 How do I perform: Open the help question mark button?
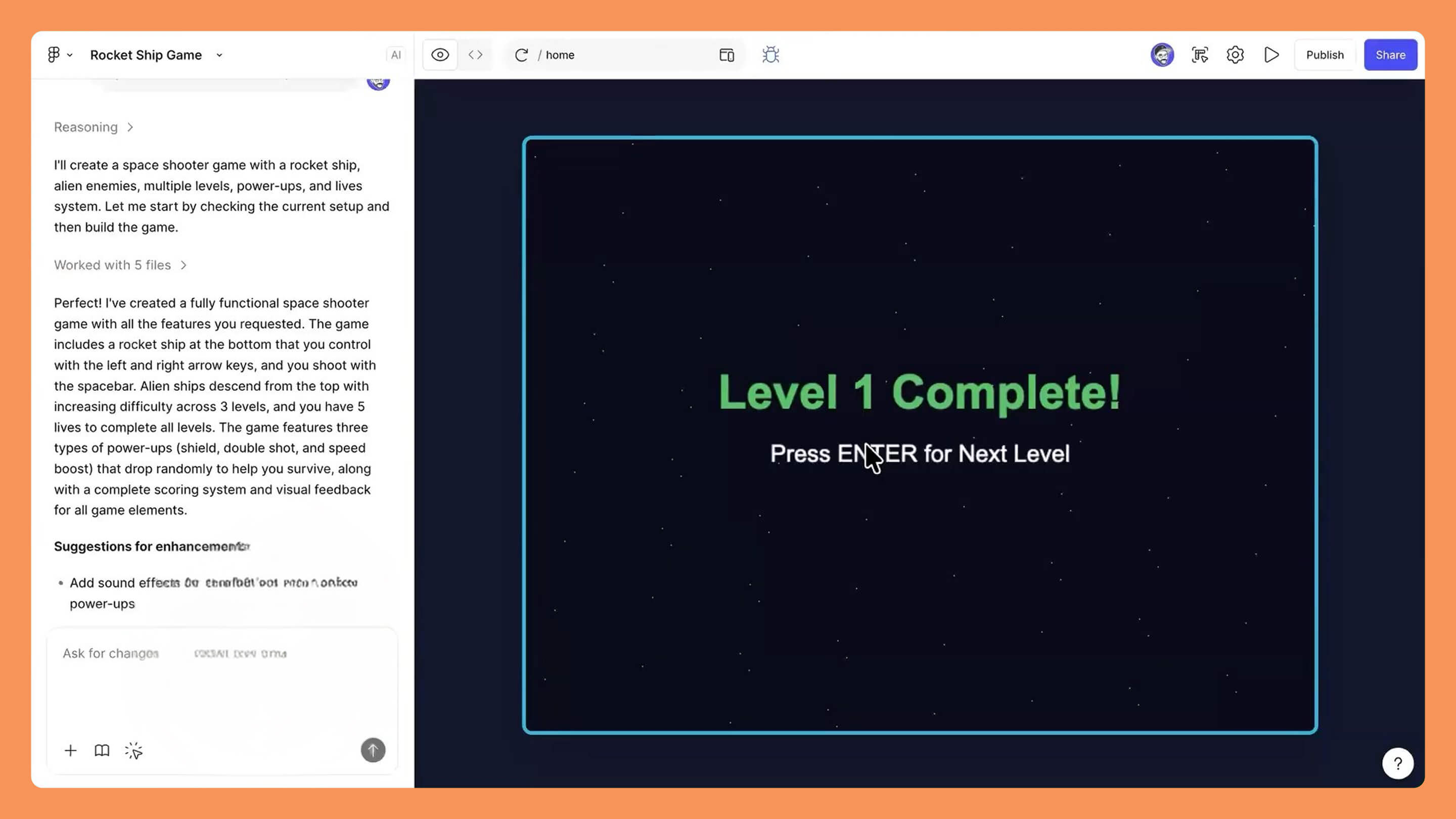1397,763
